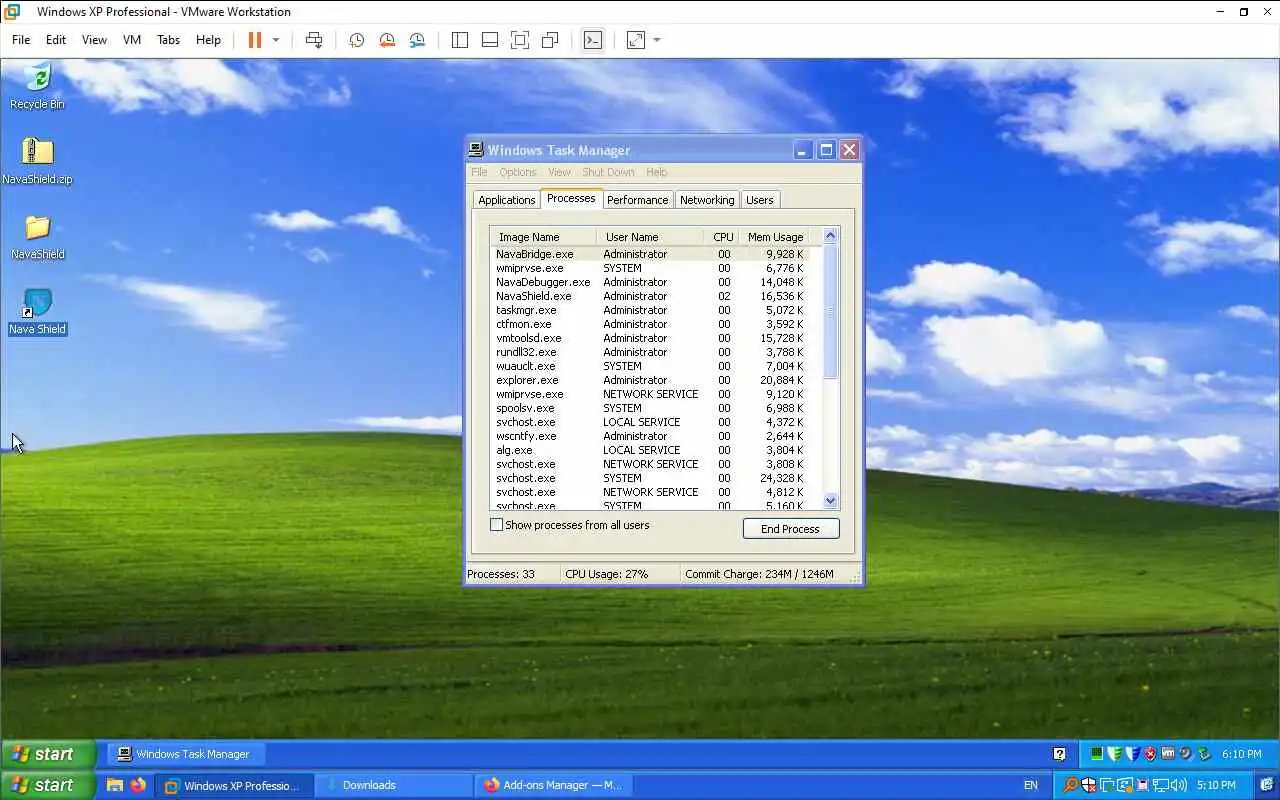Click the stretch guest display icon
The width and height of the screenshot is (1280, 800).
pos(636,40)
